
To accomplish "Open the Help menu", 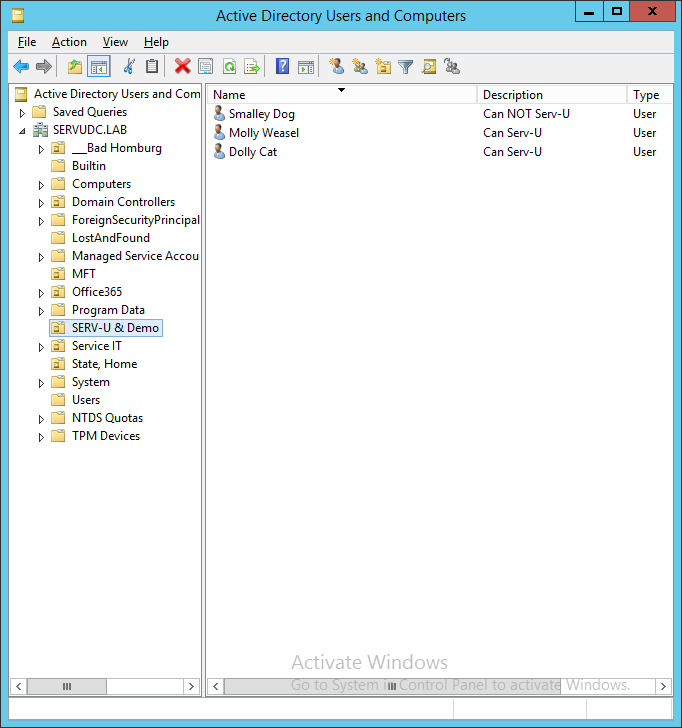I will point(156,42).
